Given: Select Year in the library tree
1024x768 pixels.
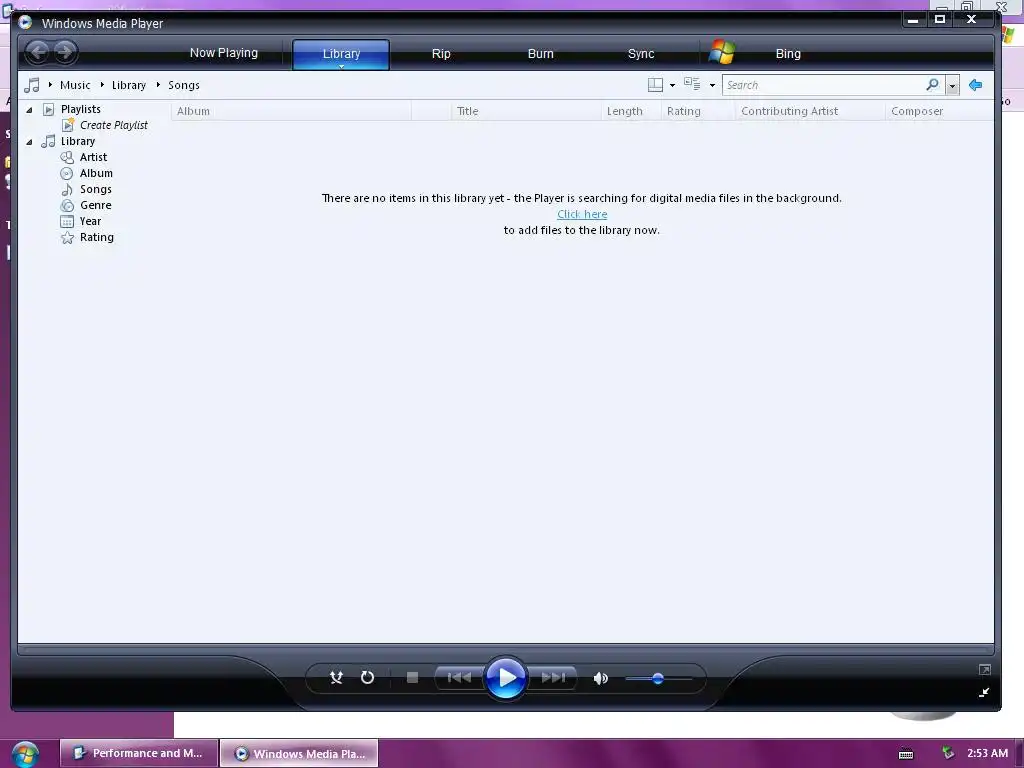Looking at the screenshot, I should click(90, 221).
